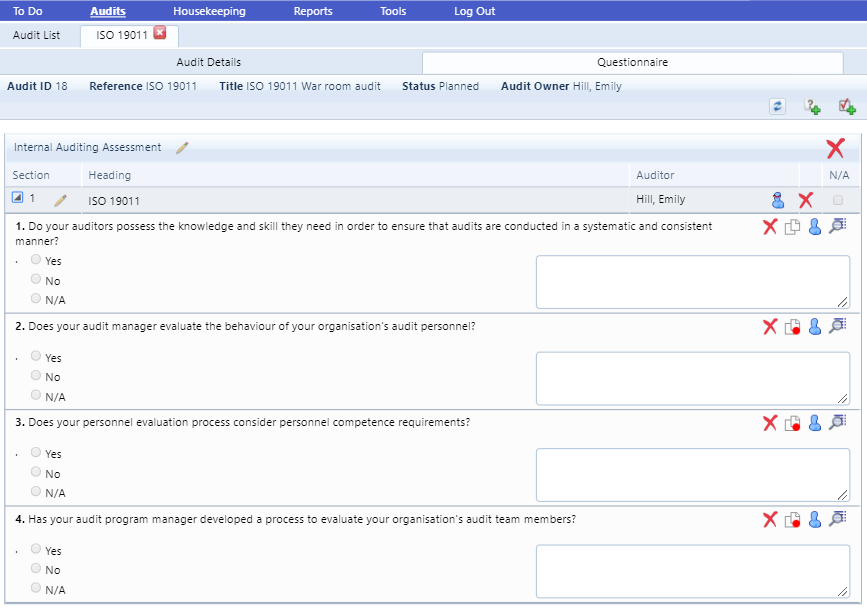Screen dimensions: 867x610
Task: Assign auditor for section 1 ISO 19011
Action: click(778, 200)
